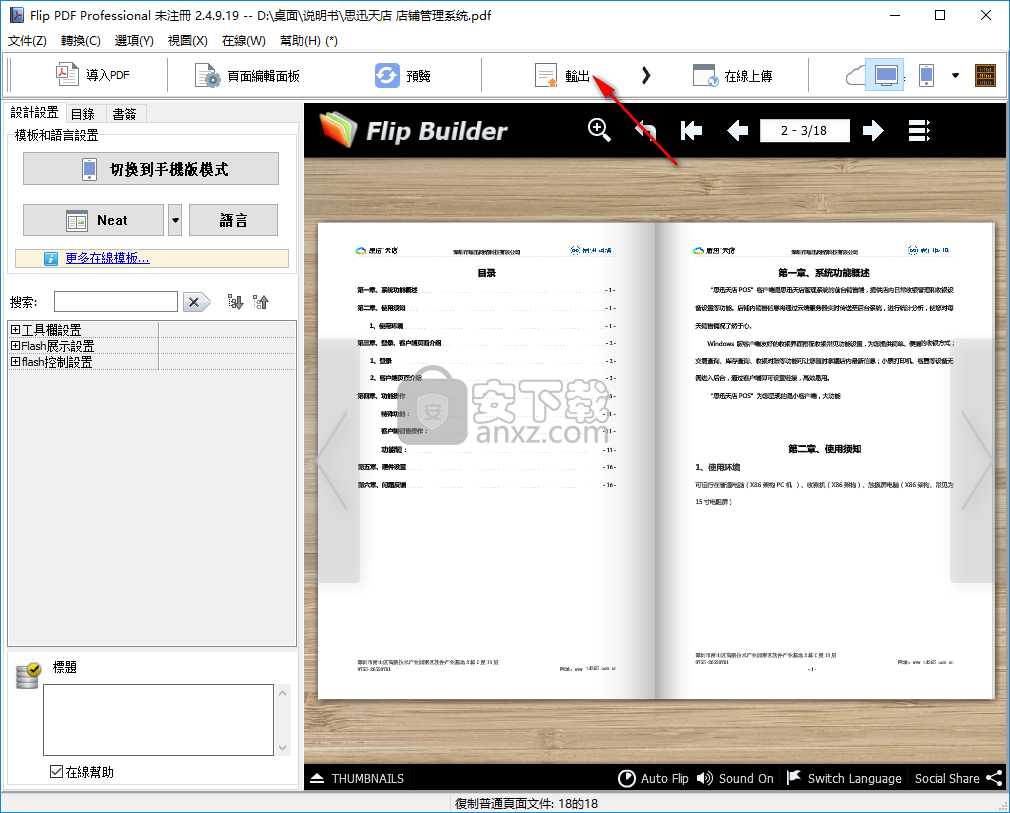Toggle the 在線幫助 checkbox
Screen dimensions: 1010x813
[x=57, y=772]
